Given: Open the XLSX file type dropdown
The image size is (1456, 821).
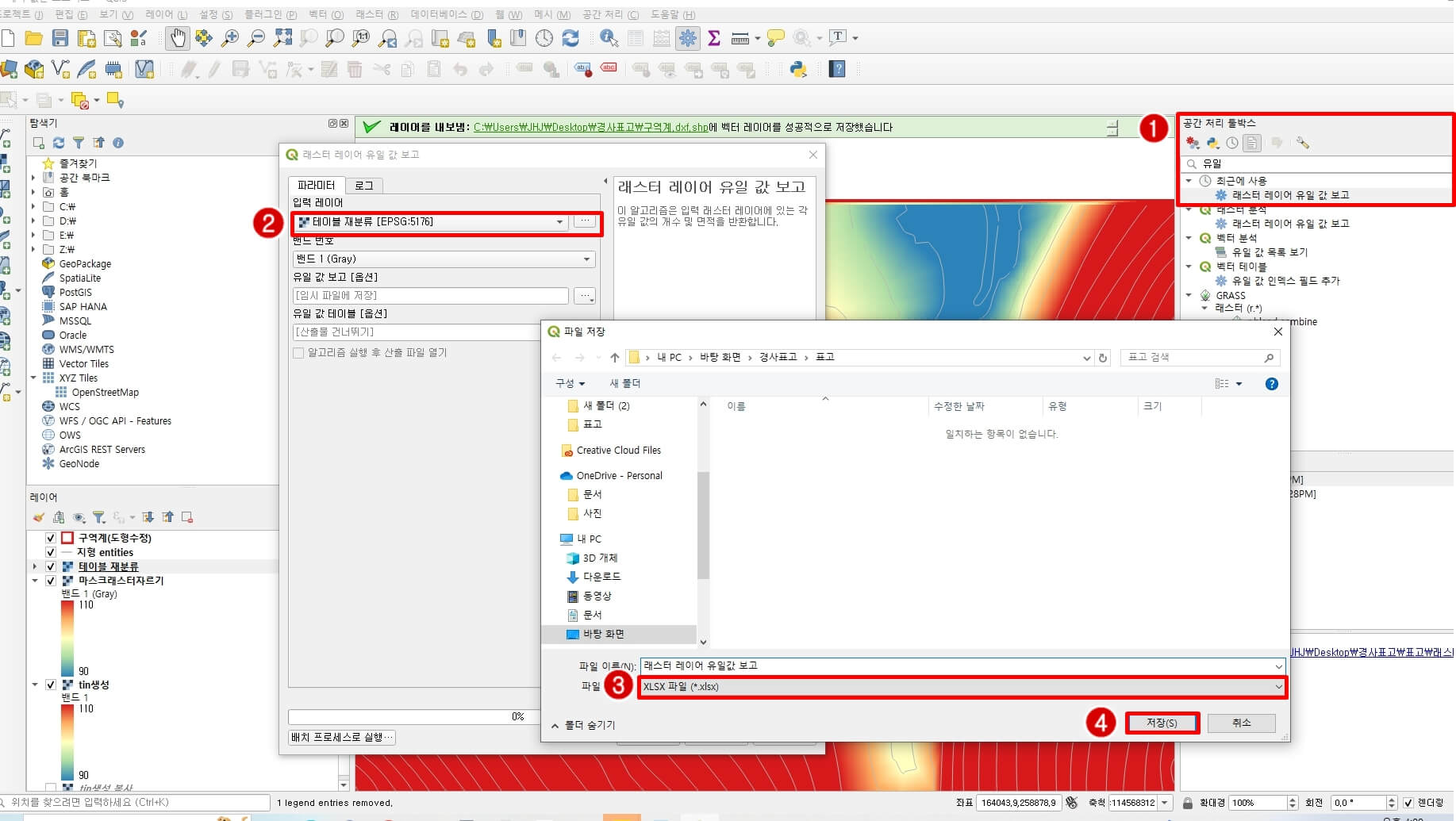Looking at the screenshot, I should pyautogui.click(x=962, y=687).
